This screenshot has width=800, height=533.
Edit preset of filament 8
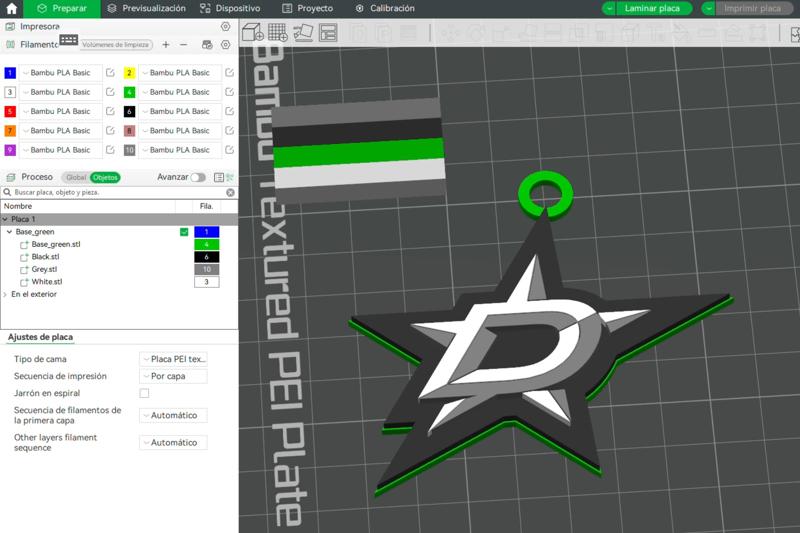tap(230, 131)
